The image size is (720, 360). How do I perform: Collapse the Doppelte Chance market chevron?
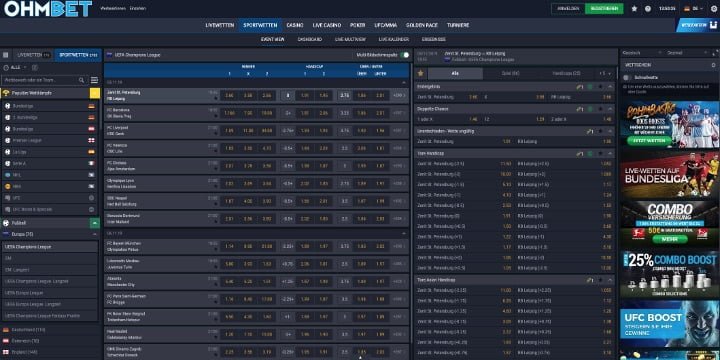(x=610, y=109)
